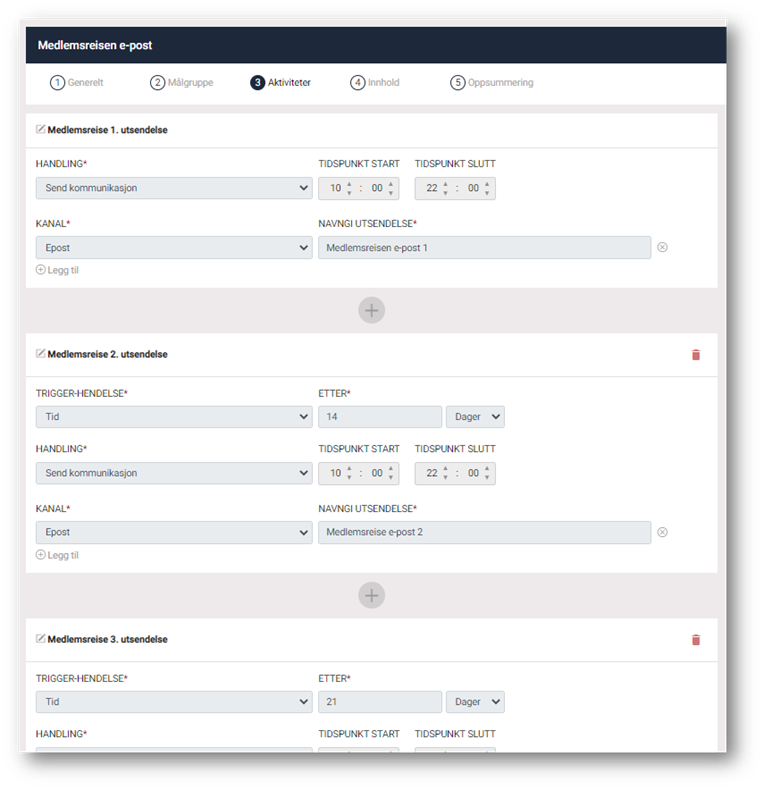
Task: Decrease start hour in 2. utsendelse
Action: pyautogui.click(x=349, y=478)
